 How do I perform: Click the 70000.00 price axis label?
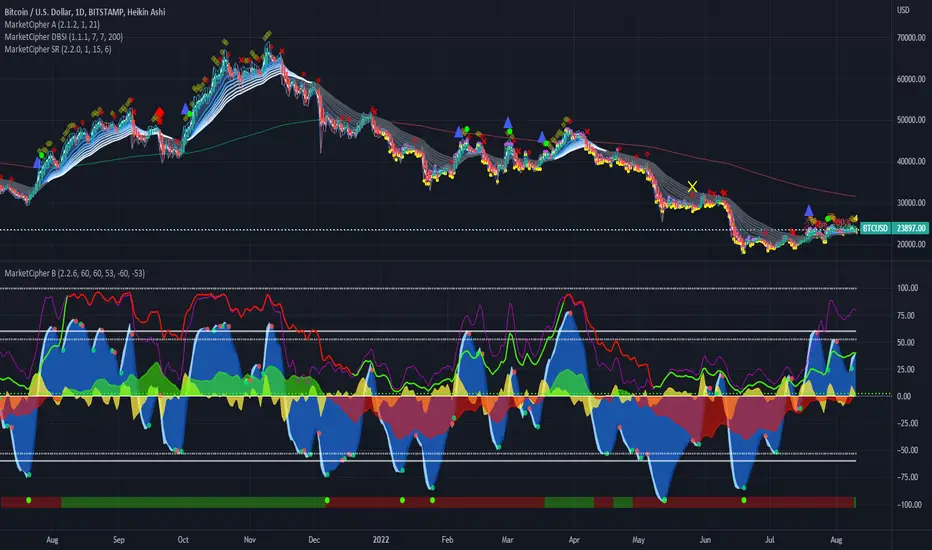click(911, 37)
